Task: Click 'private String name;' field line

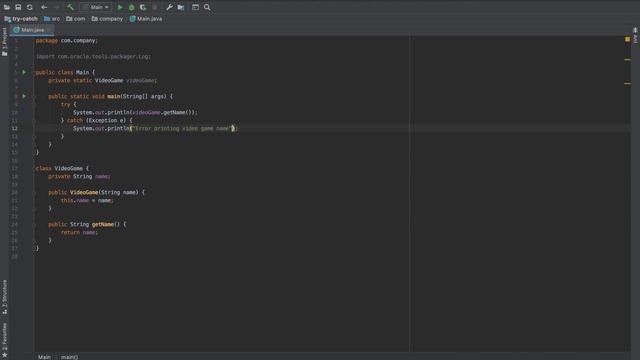Action: click(79, 176)
